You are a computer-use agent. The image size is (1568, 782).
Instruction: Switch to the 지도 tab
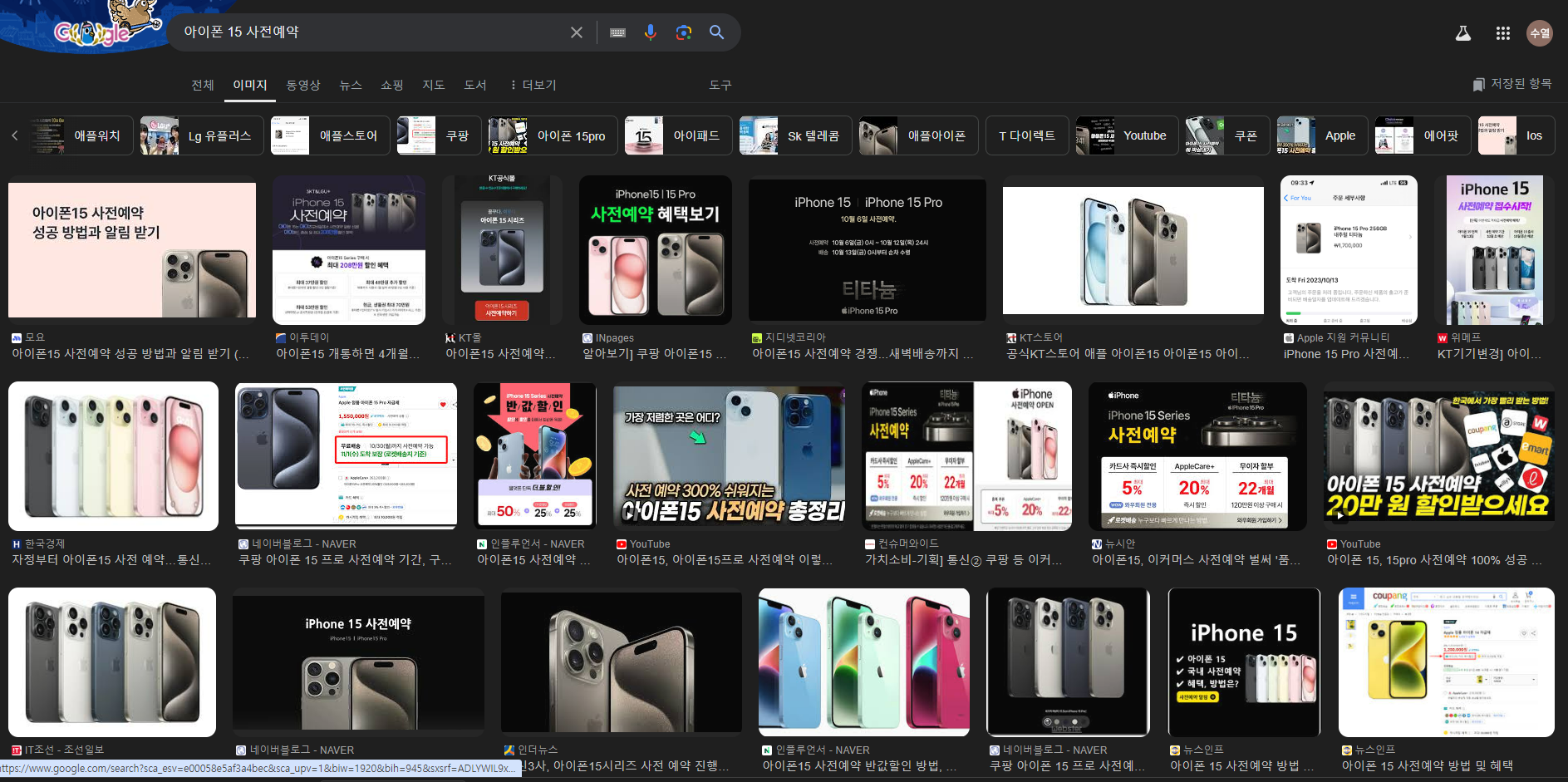pos(434,85)
